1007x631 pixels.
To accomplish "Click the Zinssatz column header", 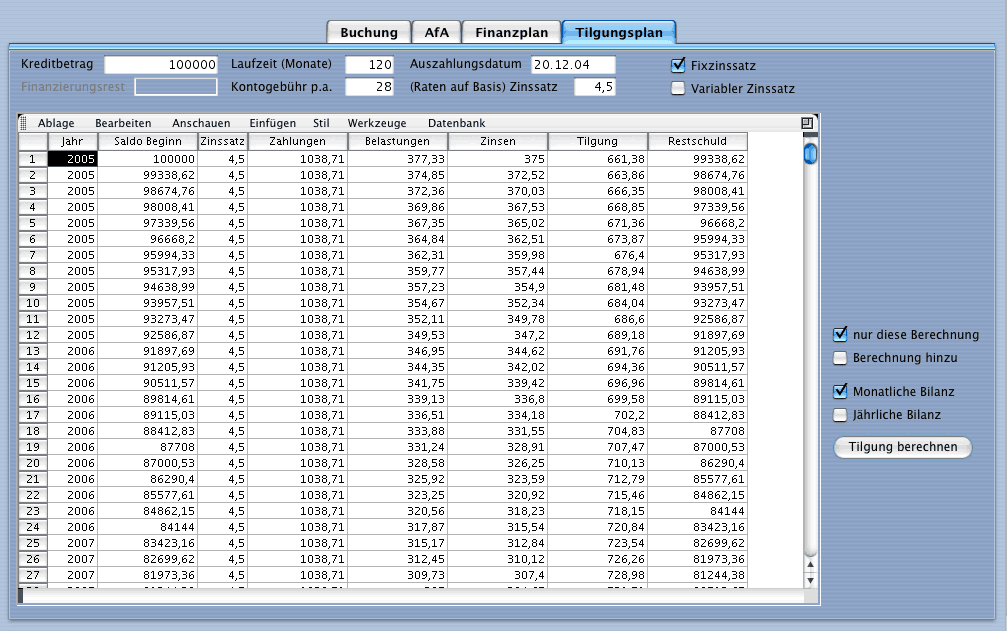I will tap(222, 141).
